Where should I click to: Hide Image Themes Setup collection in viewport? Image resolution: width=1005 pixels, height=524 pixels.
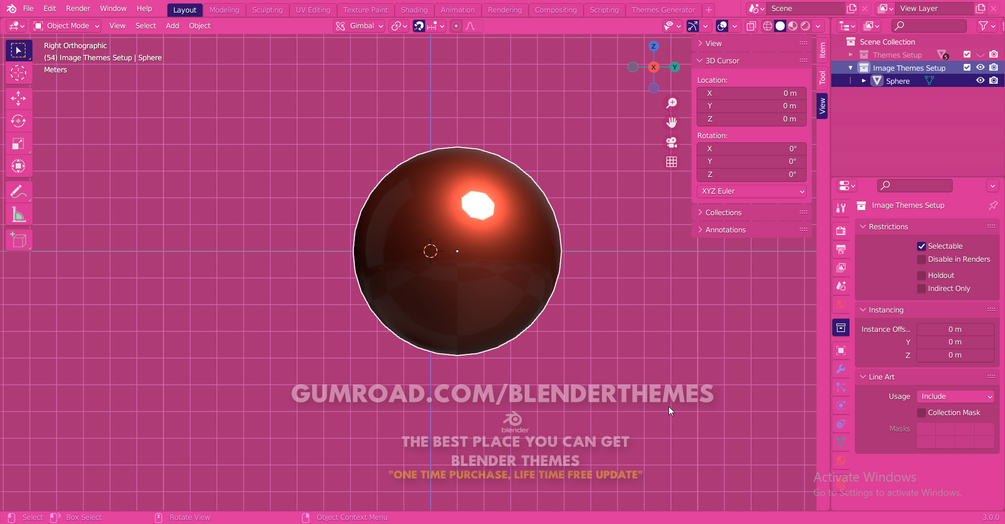click(980, 67)
